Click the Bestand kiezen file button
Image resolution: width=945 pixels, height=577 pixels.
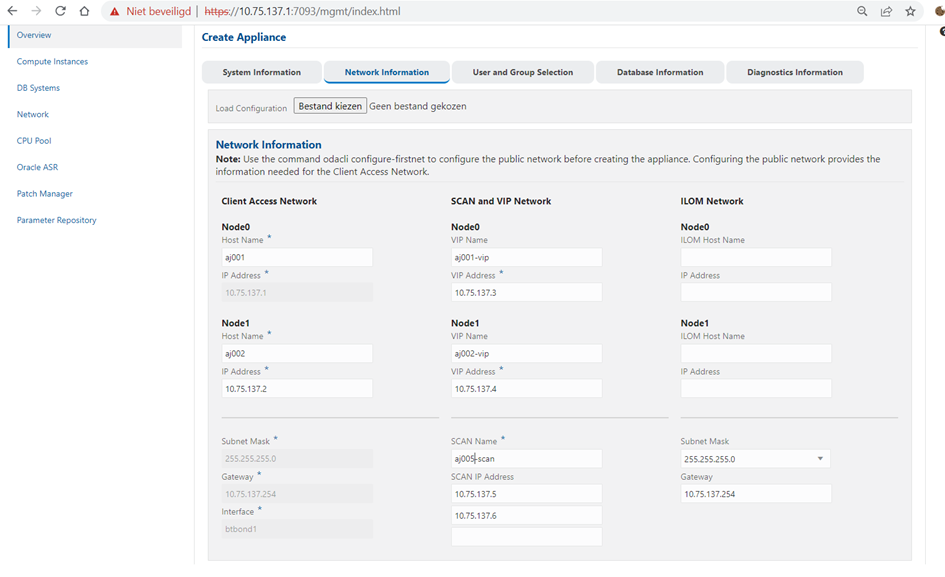coord(330,106)
